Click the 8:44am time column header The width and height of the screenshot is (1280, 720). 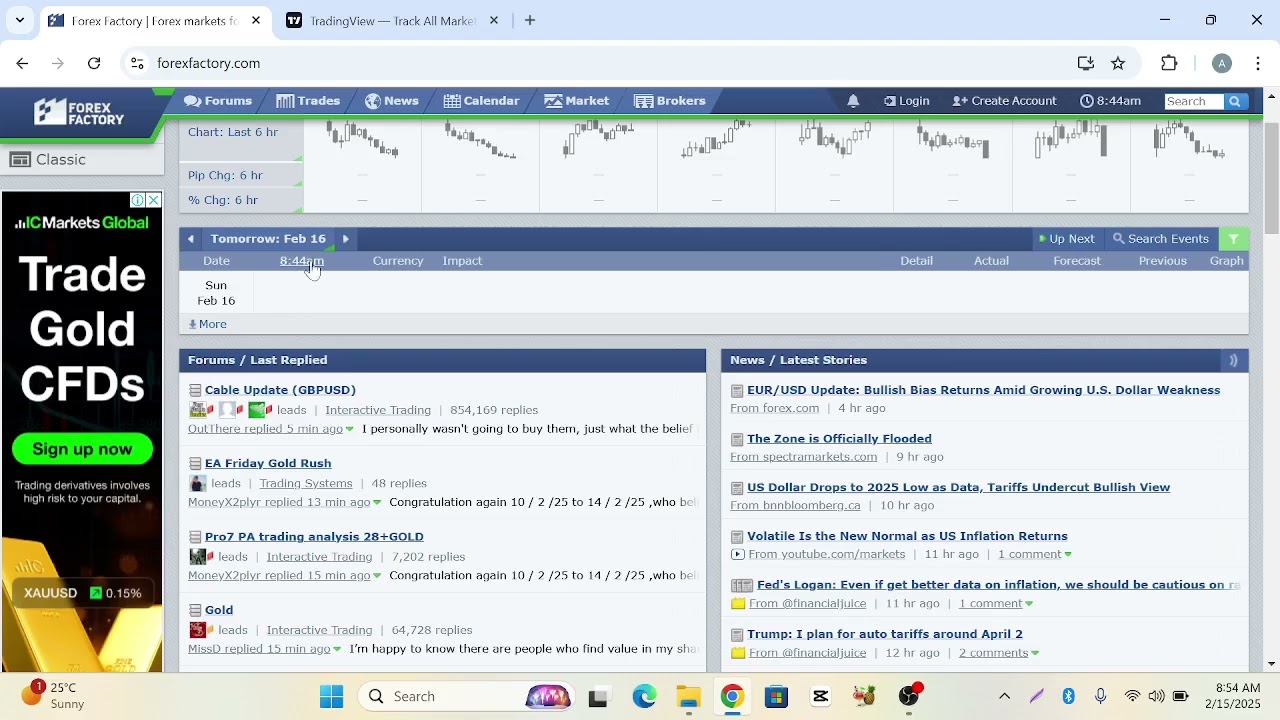302,261
